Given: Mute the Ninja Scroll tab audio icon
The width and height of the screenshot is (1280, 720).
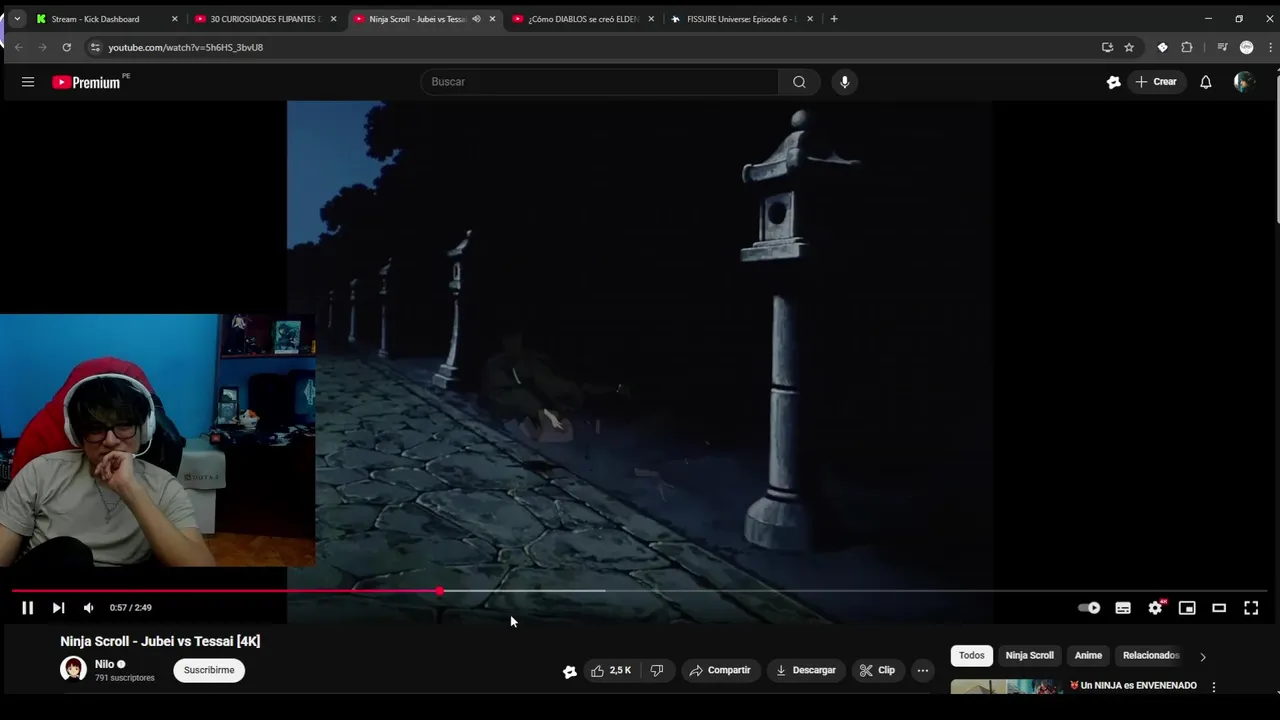Looking at the screenshot, I should coord(476,19).
